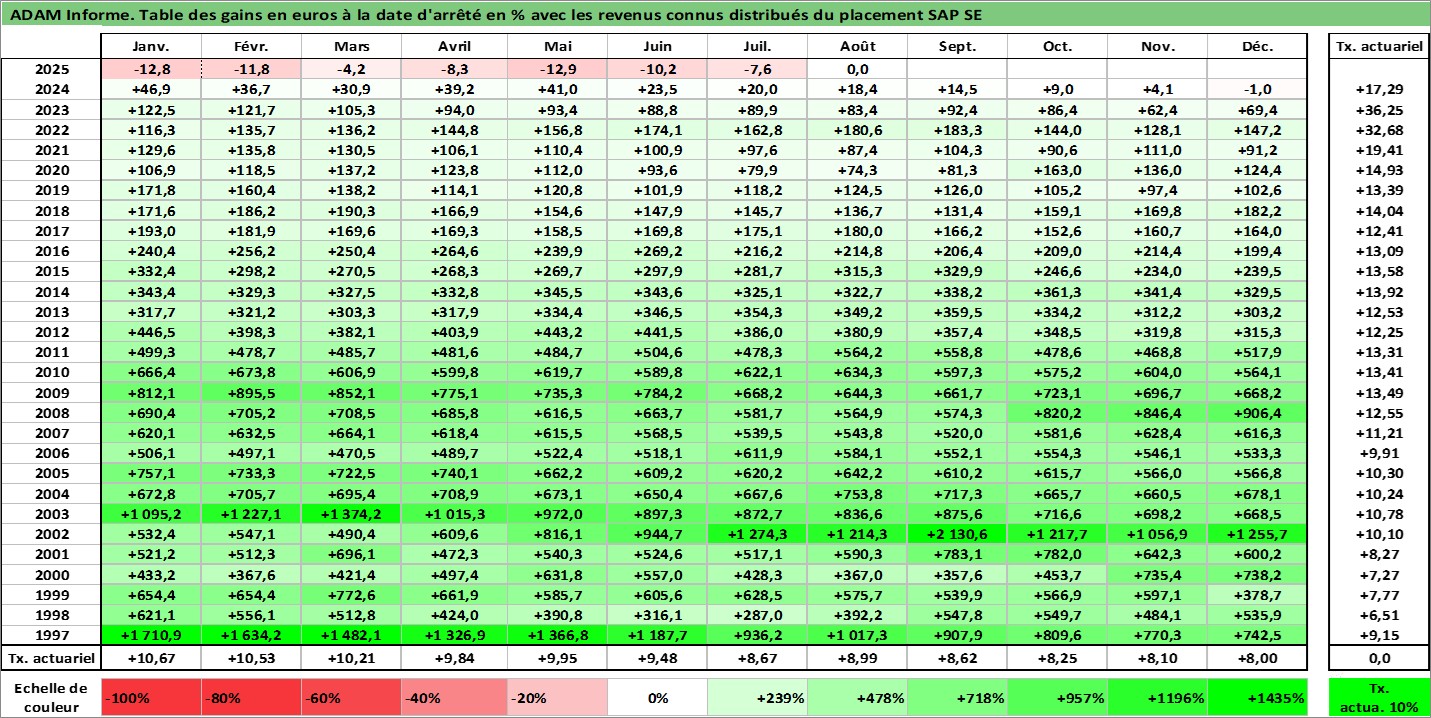Select the Févr. column header

click(x=252, y=47)
